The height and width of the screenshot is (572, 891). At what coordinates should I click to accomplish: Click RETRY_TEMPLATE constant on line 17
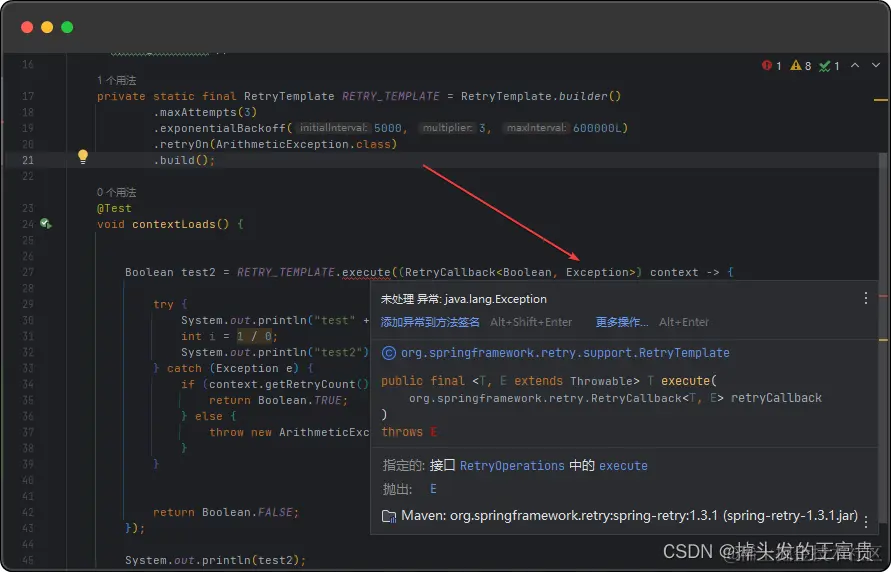(x=390, y=97)
